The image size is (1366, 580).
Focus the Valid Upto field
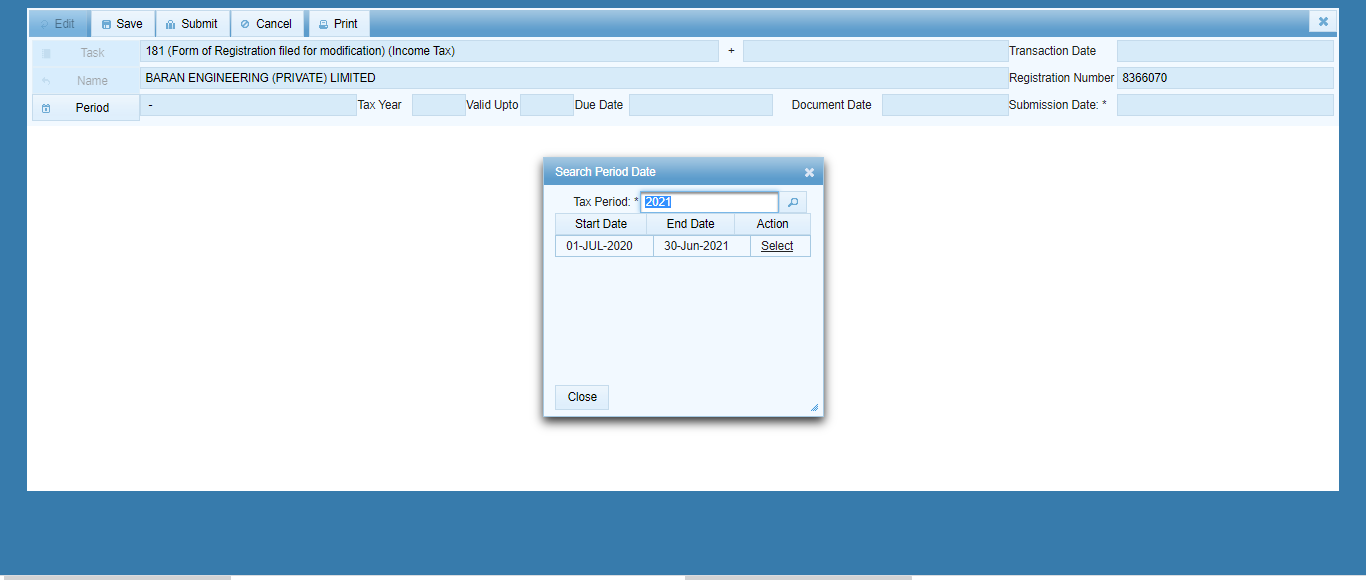click(x=547, y=105)
